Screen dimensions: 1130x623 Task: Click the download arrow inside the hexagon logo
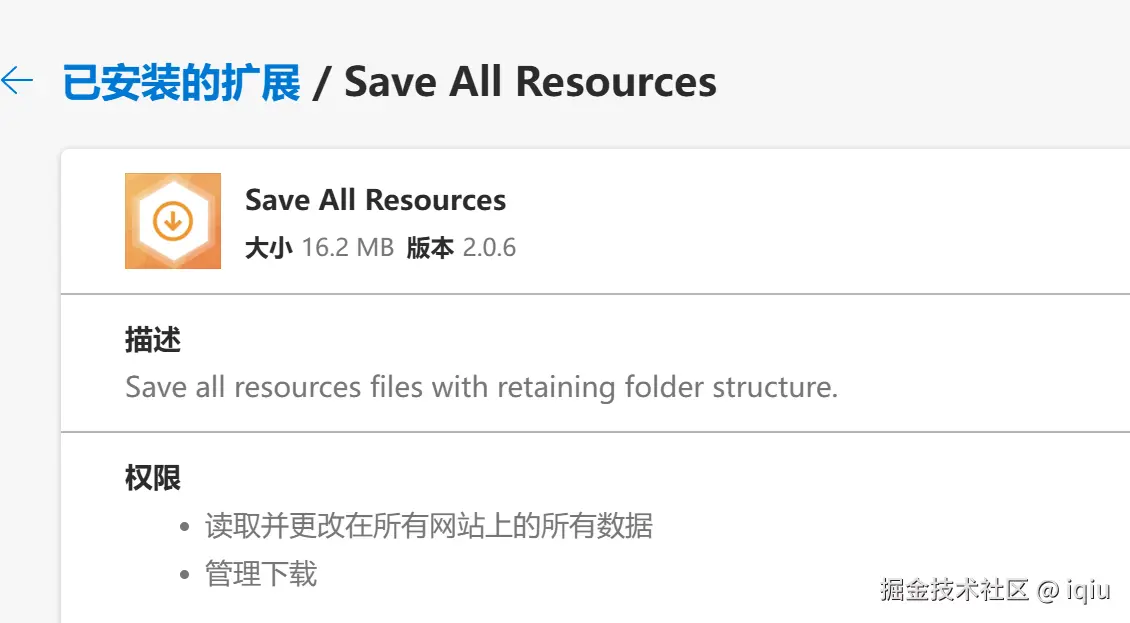173,220
